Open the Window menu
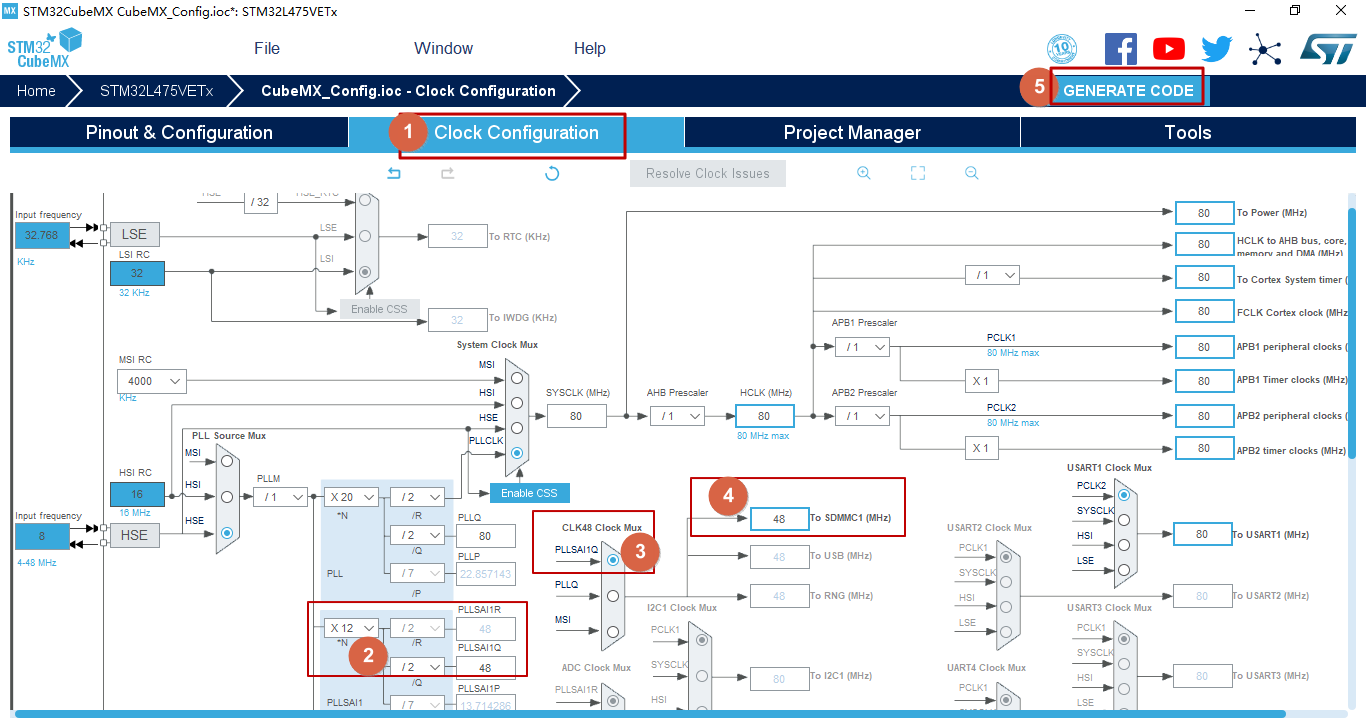This screenshot has width=1366, height=728. (444, 48)
